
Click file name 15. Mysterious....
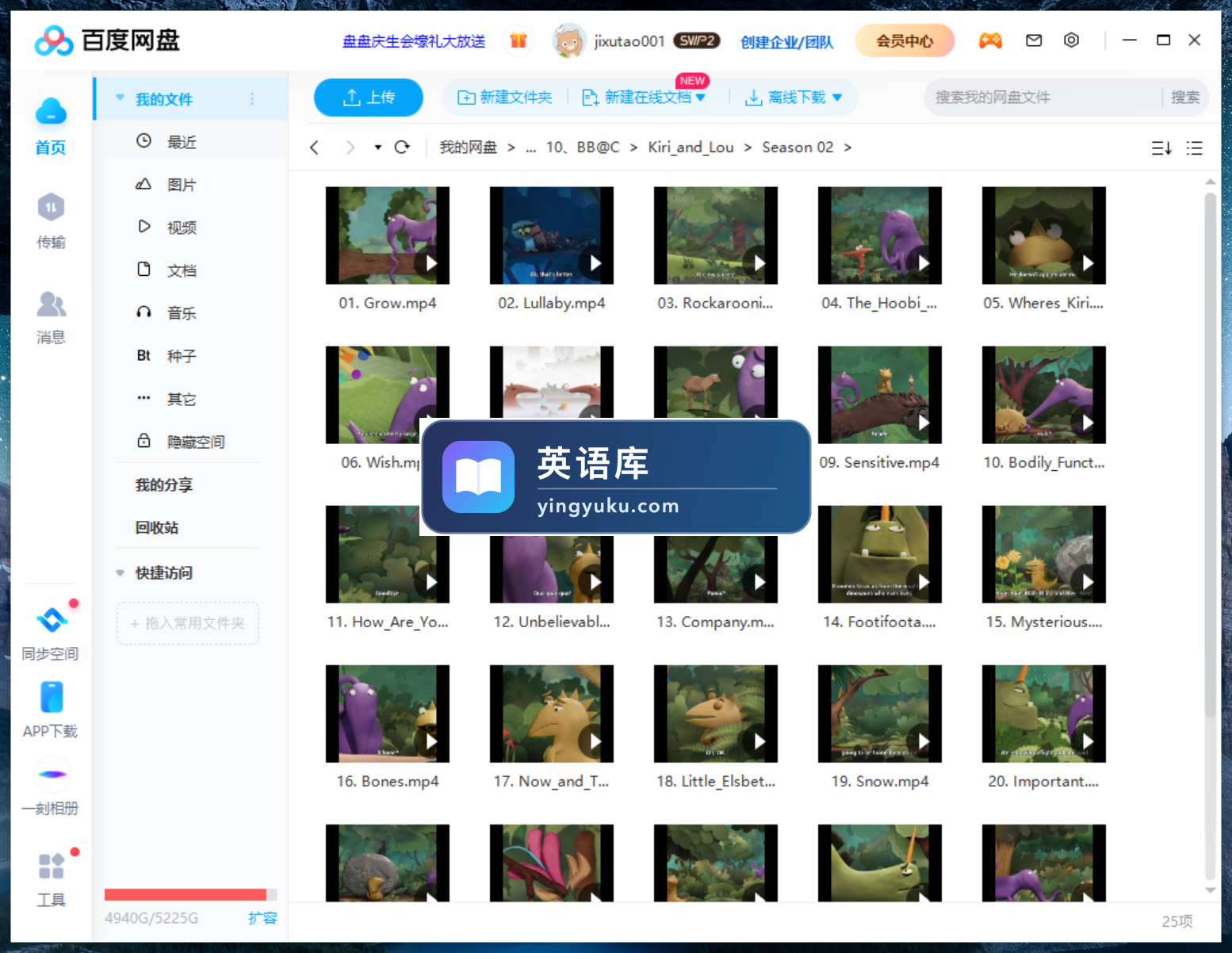[1044, 622]
